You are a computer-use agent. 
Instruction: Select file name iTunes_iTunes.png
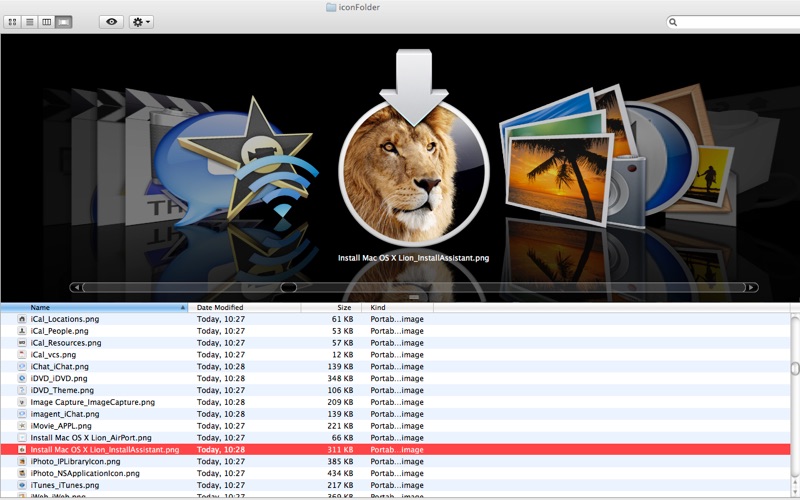point(65,485)
